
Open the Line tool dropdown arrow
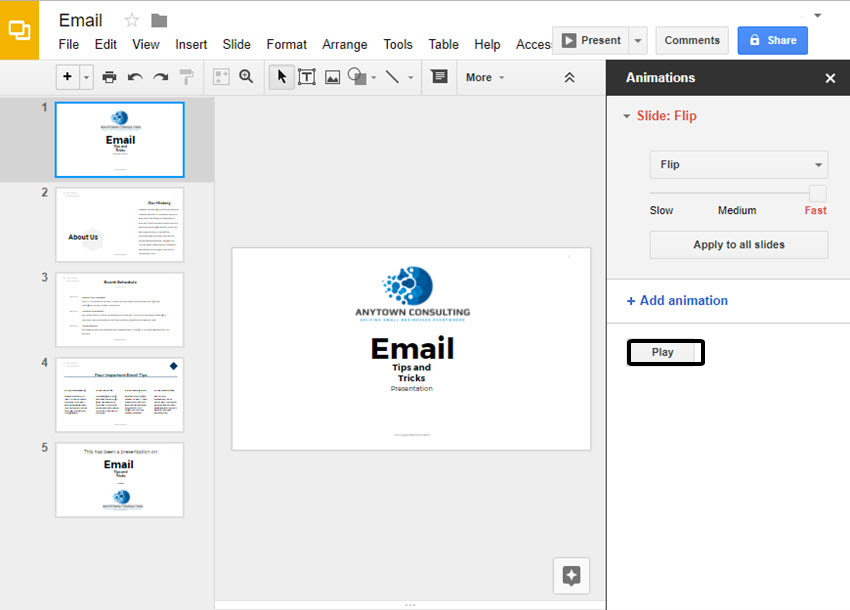(x=410, y=78)
